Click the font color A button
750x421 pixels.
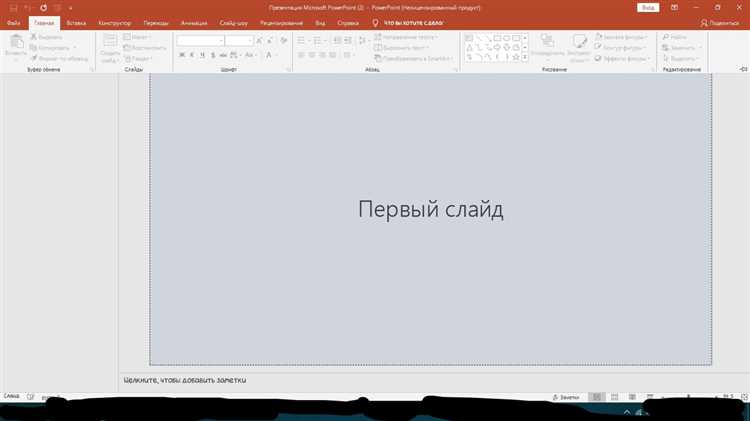269,55
